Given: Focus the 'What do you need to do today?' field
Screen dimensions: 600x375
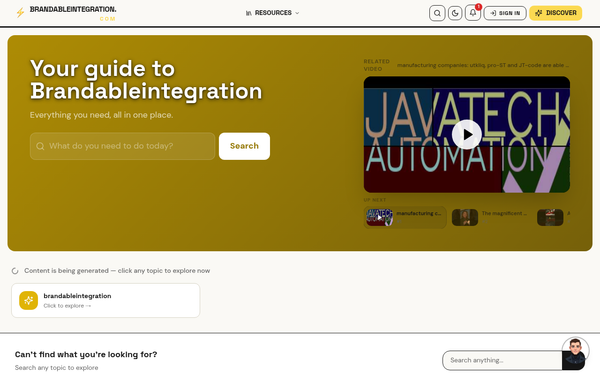Looking at the screenshot, I should (122, 146).
